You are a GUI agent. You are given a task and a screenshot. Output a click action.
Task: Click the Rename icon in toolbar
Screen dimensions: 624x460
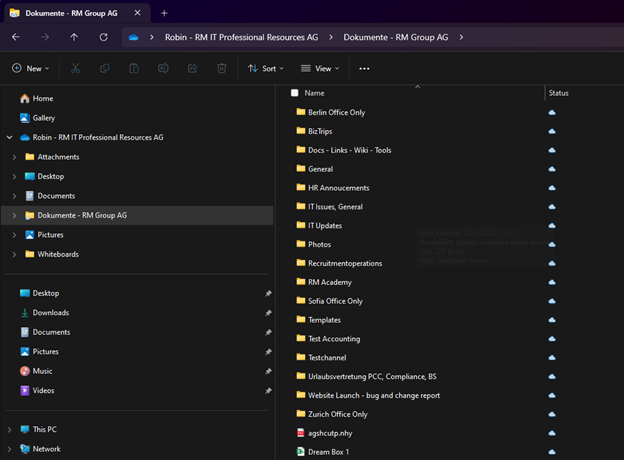pyautogui.click(x=163, y=69)
